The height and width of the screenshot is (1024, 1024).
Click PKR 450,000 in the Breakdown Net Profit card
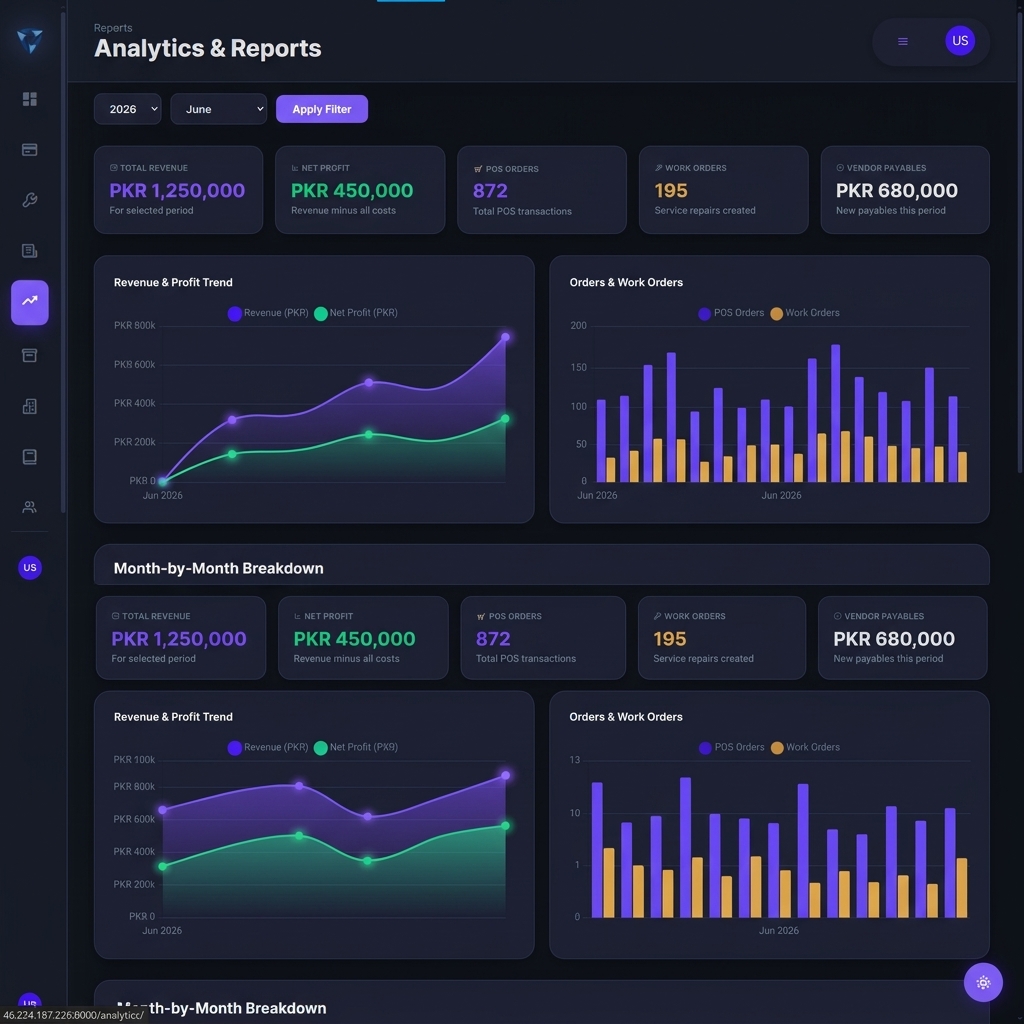(354, 639)
